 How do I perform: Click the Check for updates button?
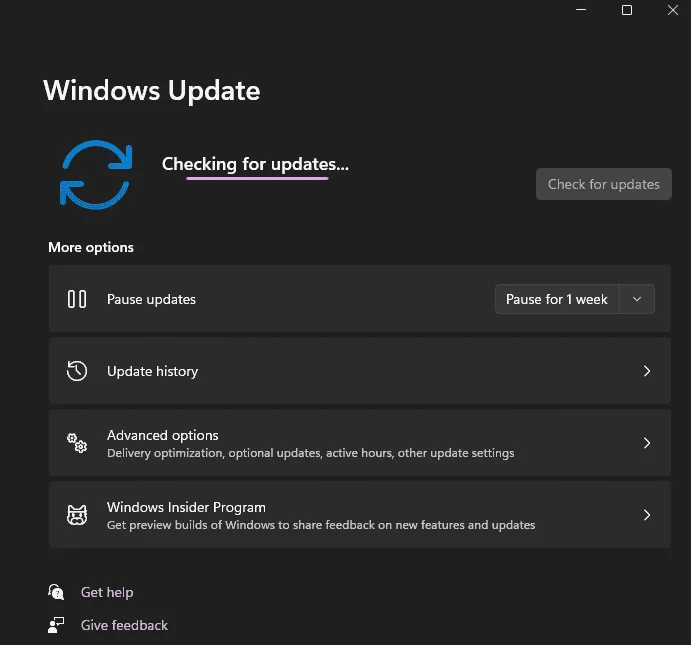click(x=604, y=184)
